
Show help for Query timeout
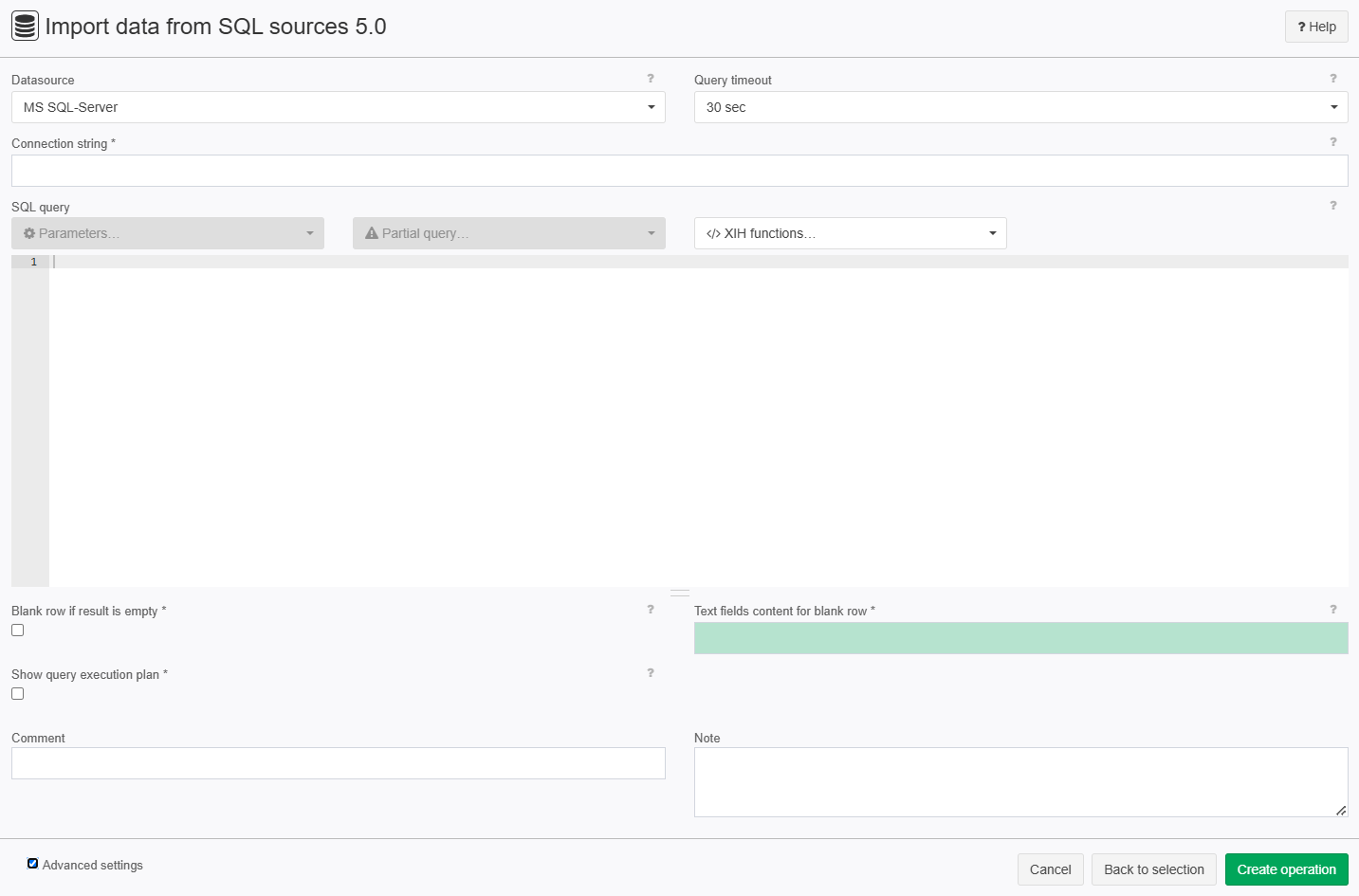pos(1333,79)
